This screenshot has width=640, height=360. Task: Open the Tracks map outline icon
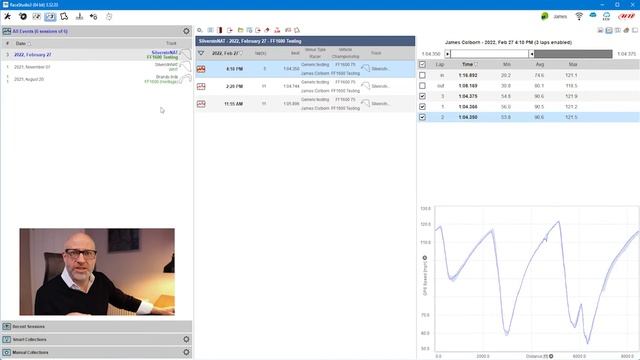coord(64,16)
